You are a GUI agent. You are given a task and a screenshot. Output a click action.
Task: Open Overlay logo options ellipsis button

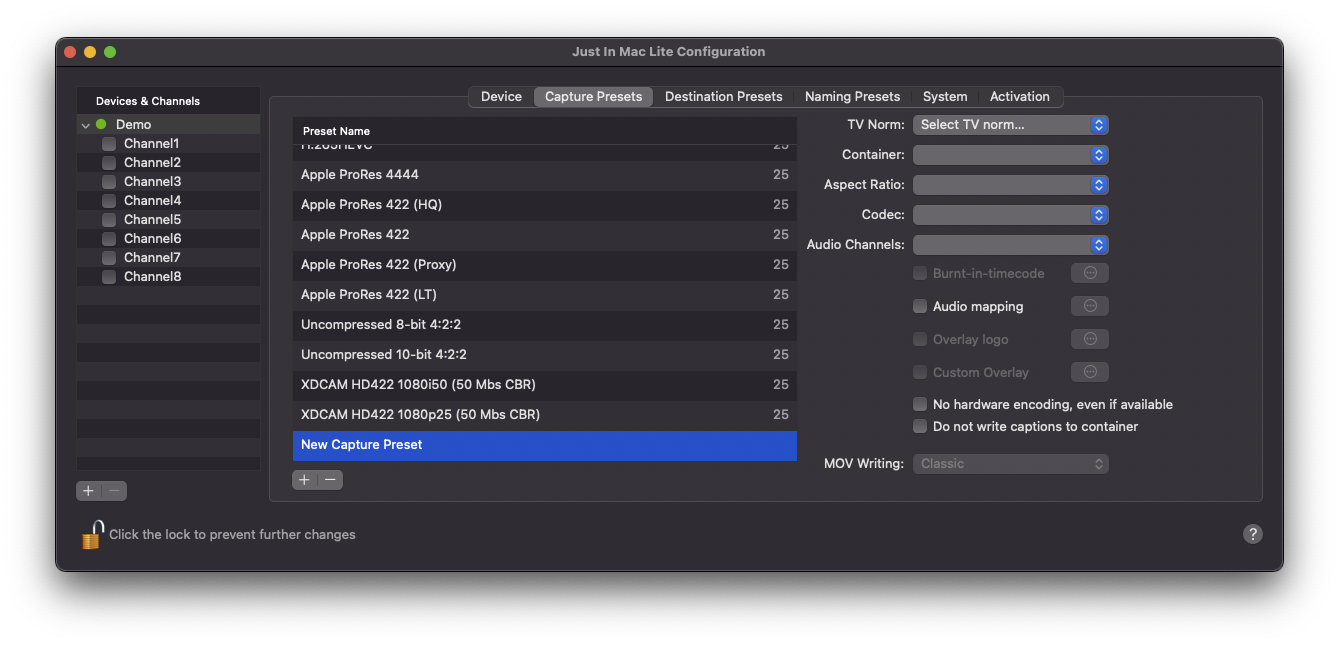point(1090,339)
